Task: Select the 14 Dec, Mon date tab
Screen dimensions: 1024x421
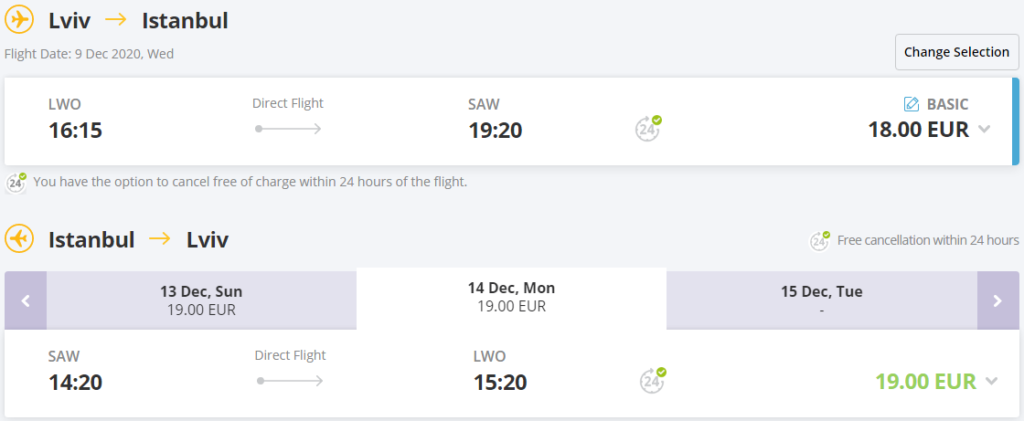Action: [x=511, y=298]
